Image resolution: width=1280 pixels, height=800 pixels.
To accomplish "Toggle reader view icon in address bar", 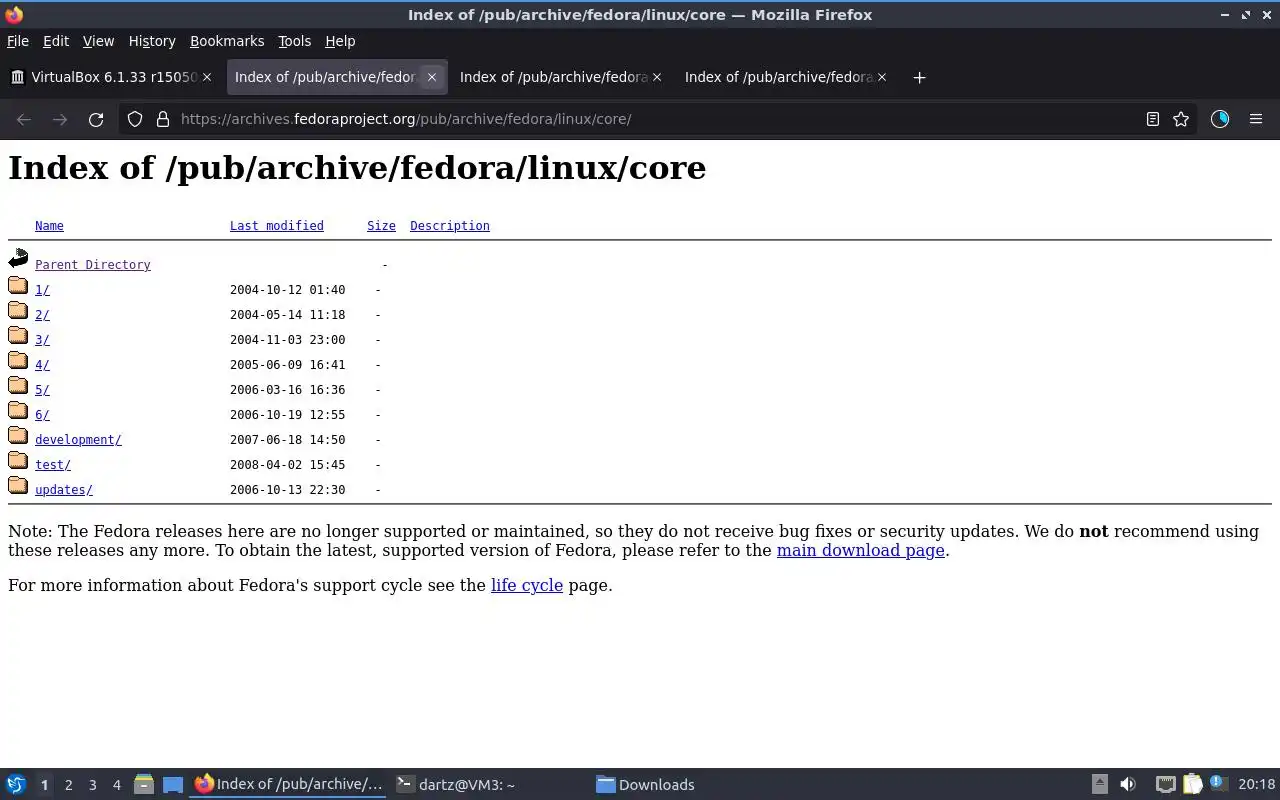I will [x=1153, y=119].
